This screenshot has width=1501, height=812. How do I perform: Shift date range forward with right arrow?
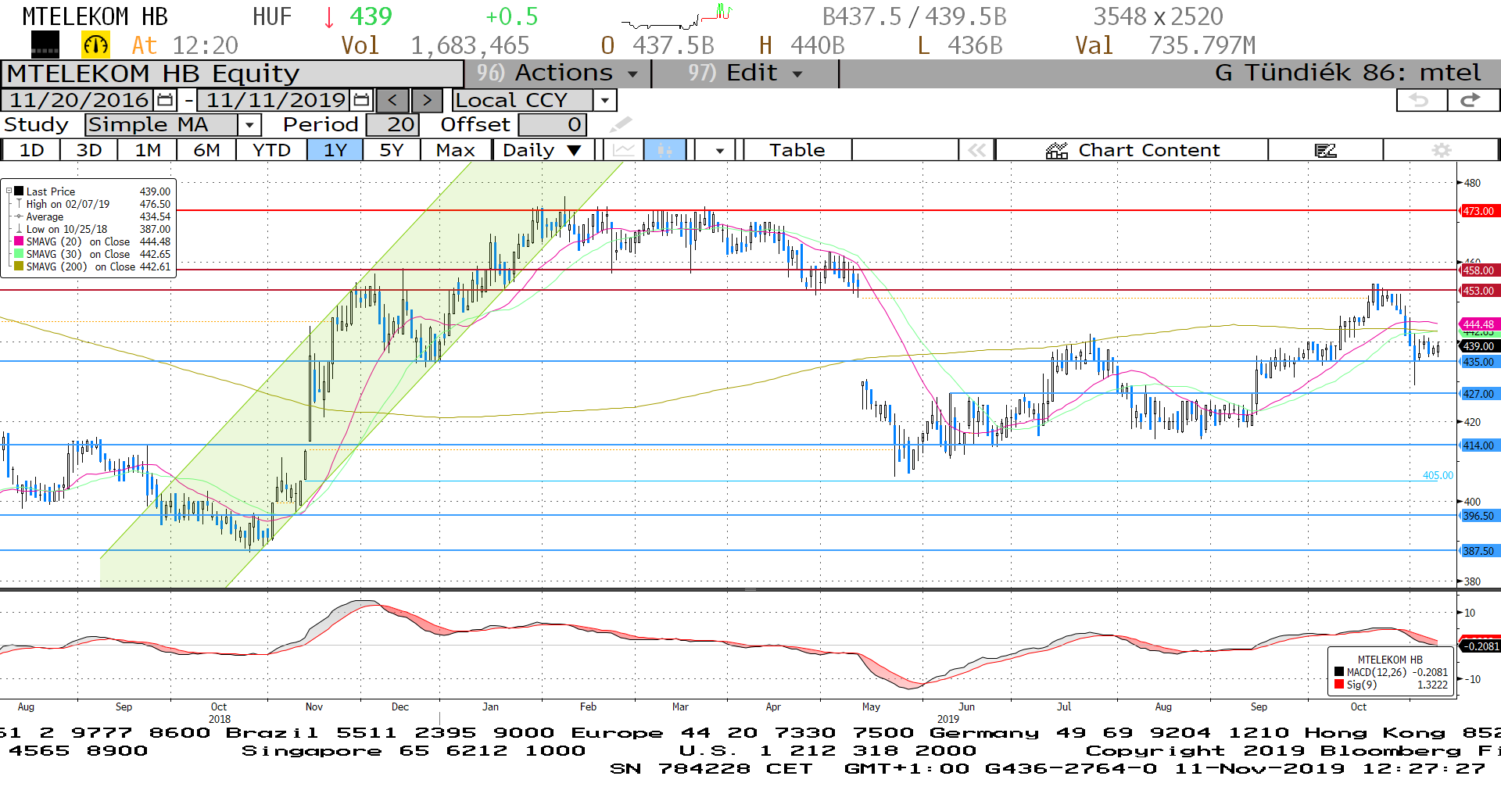(x=427, y=100)
